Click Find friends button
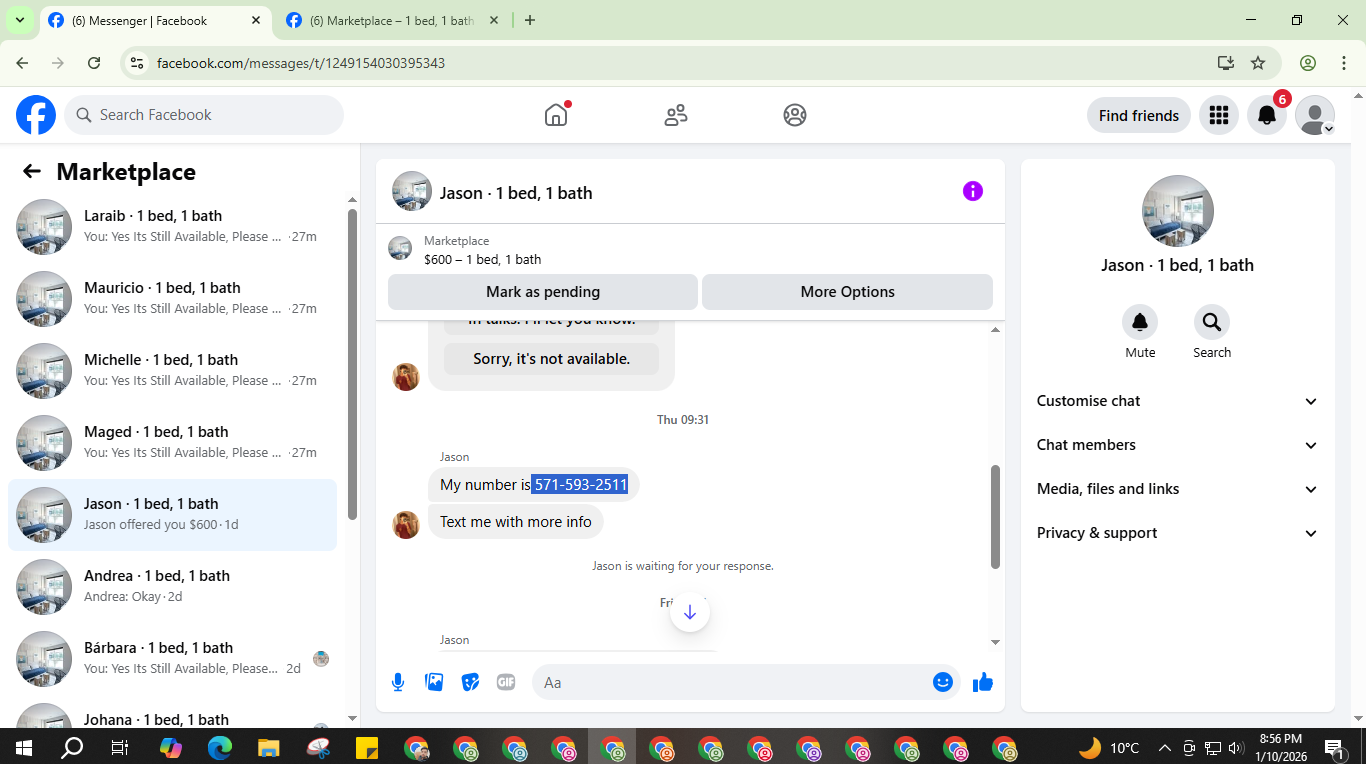Image resolution: width=1366 pixels, height=764 pixels. 1139,115
